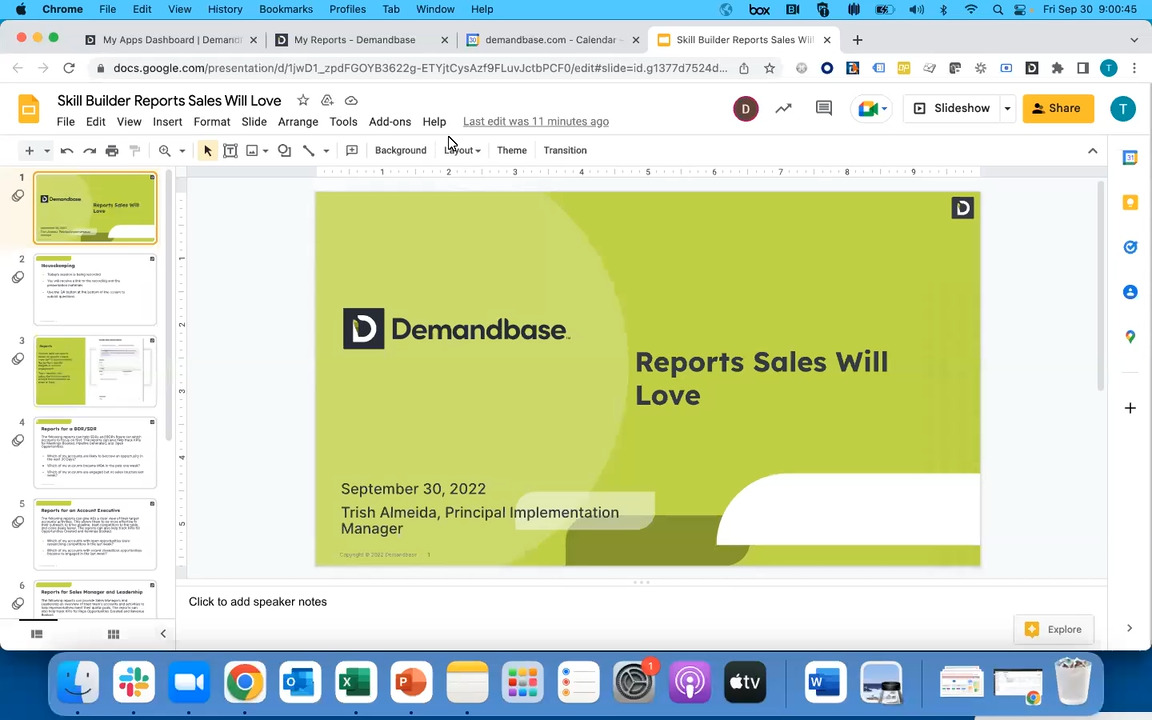The height and width of the screenshot is (720, 1152).
Task: Open the Insert menu
Action: coord(168,122)
